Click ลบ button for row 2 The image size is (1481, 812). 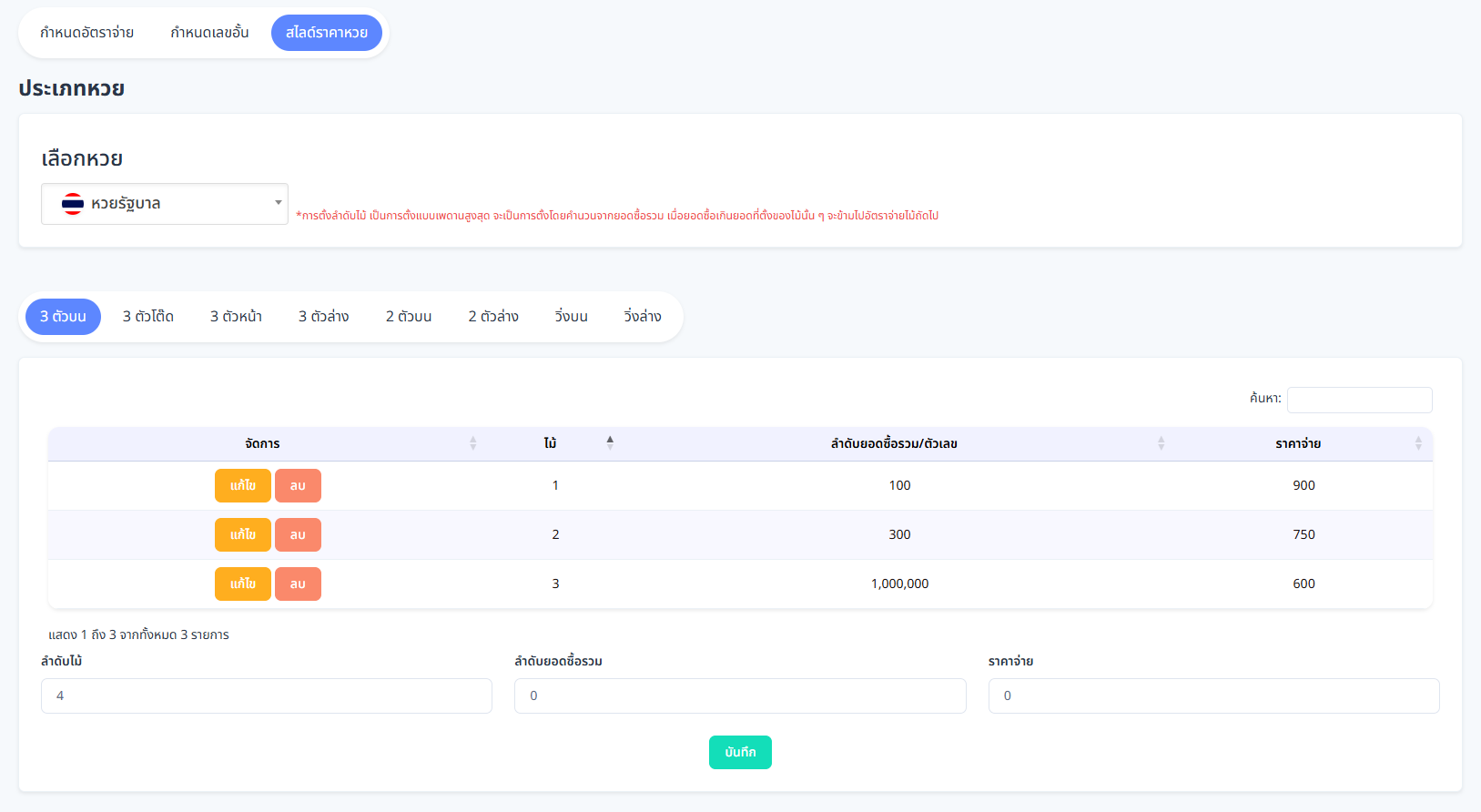298,535
